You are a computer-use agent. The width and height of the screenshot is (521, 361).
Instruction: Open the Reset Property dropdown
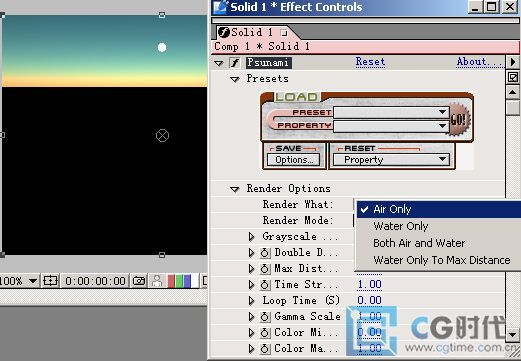(392, 160)
